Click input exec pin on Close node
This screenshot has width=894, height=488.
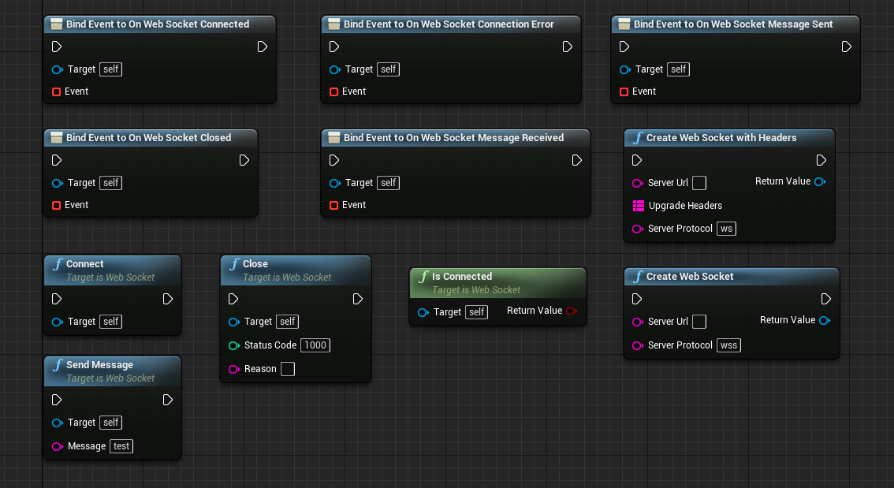point(233,299)
